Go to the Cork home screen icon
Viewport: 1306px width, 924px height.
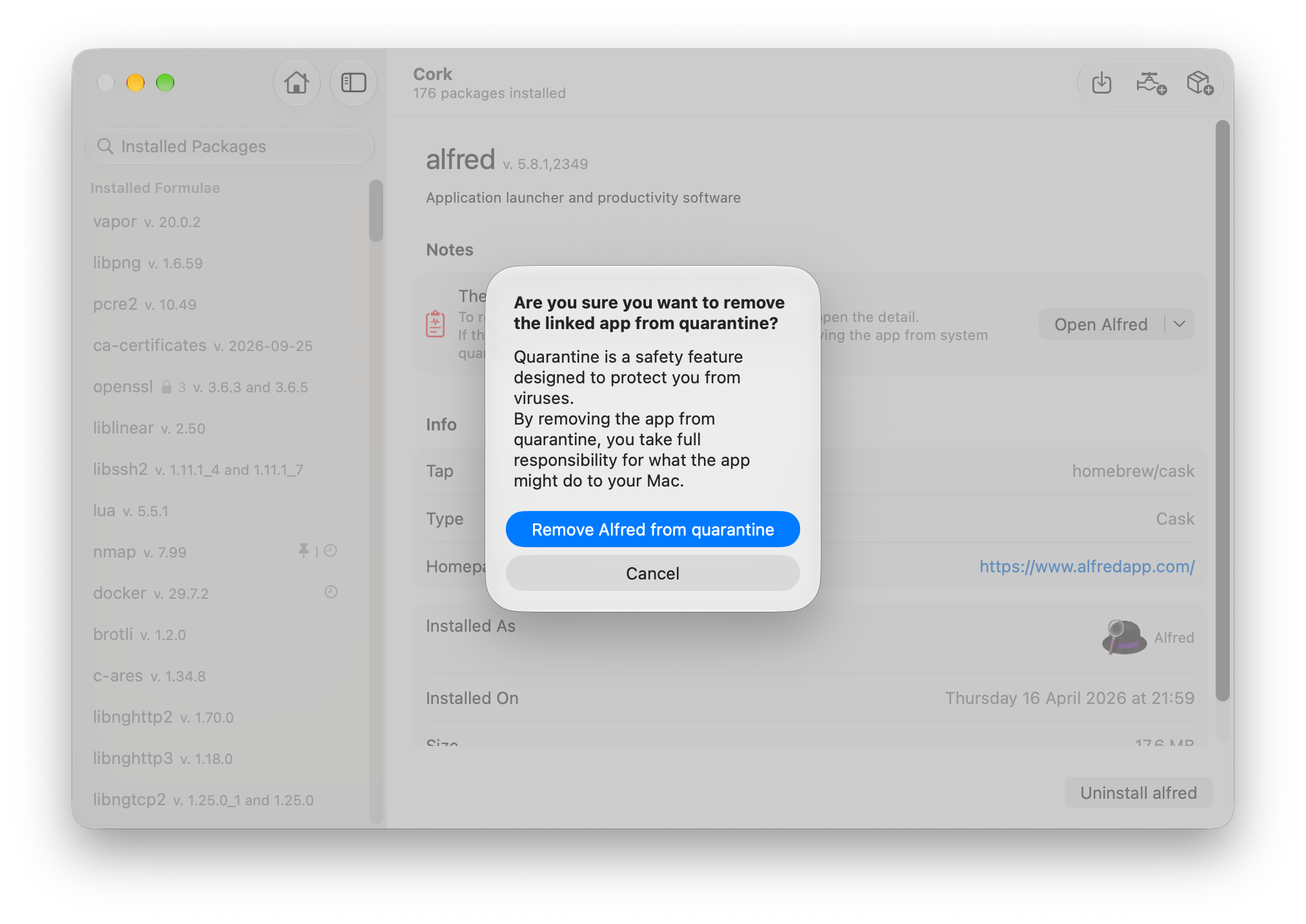point(297,83)
